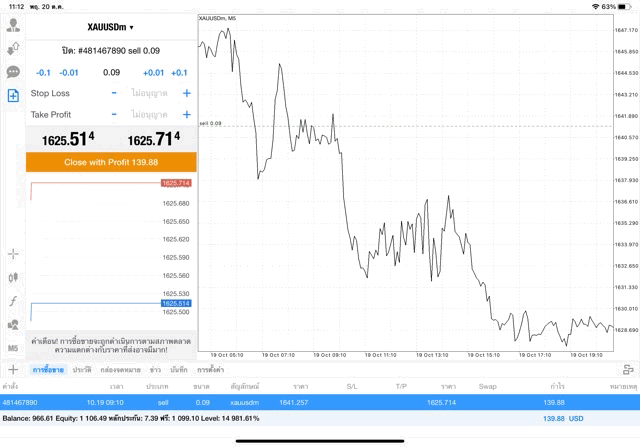Switch to the กล่องจดหมาย tab
The width and height of the screenshot is (640, 447).
pos(120,370)
